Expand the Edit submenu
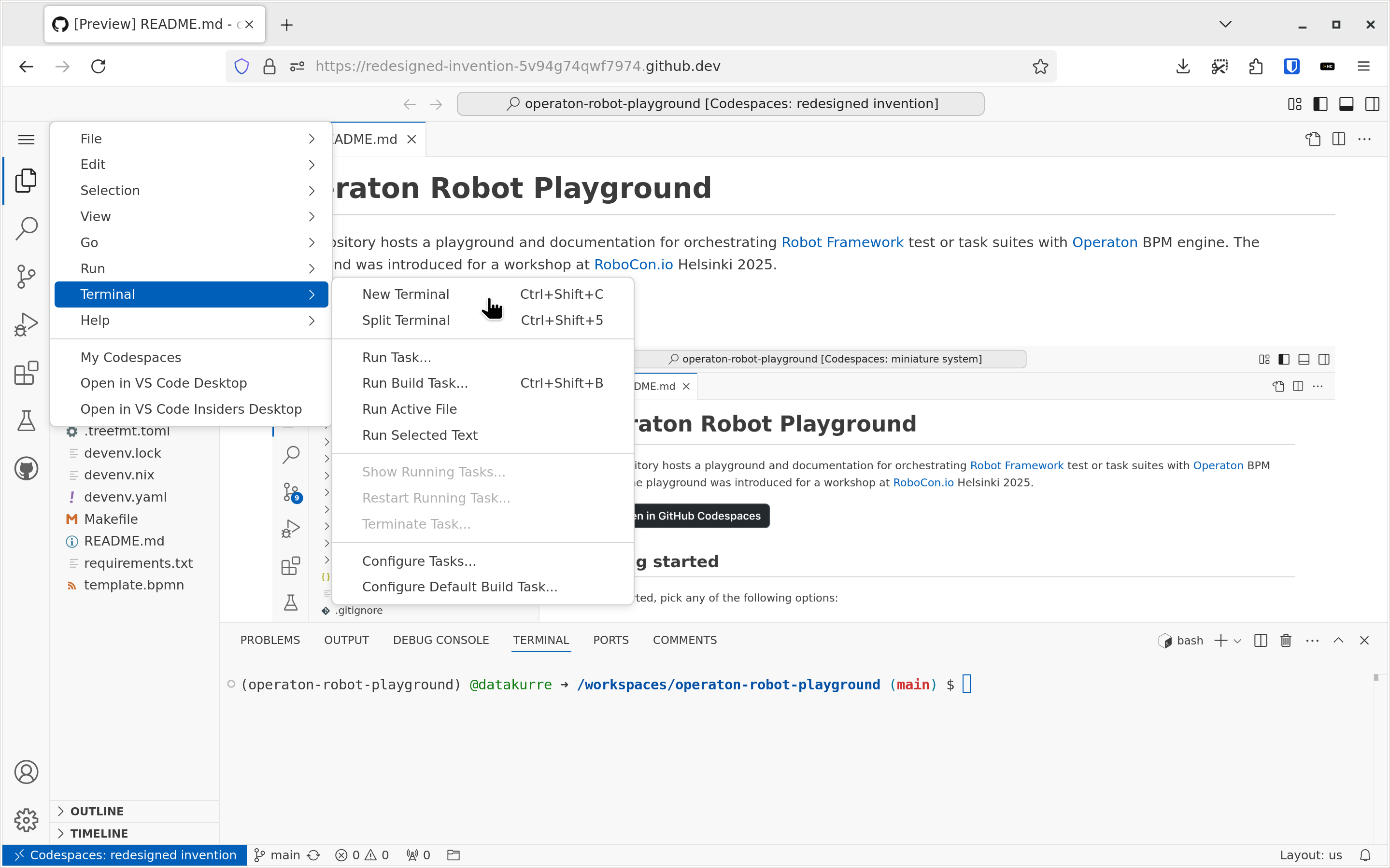Screen dimensions: 1390x868 tap(191, 165)
